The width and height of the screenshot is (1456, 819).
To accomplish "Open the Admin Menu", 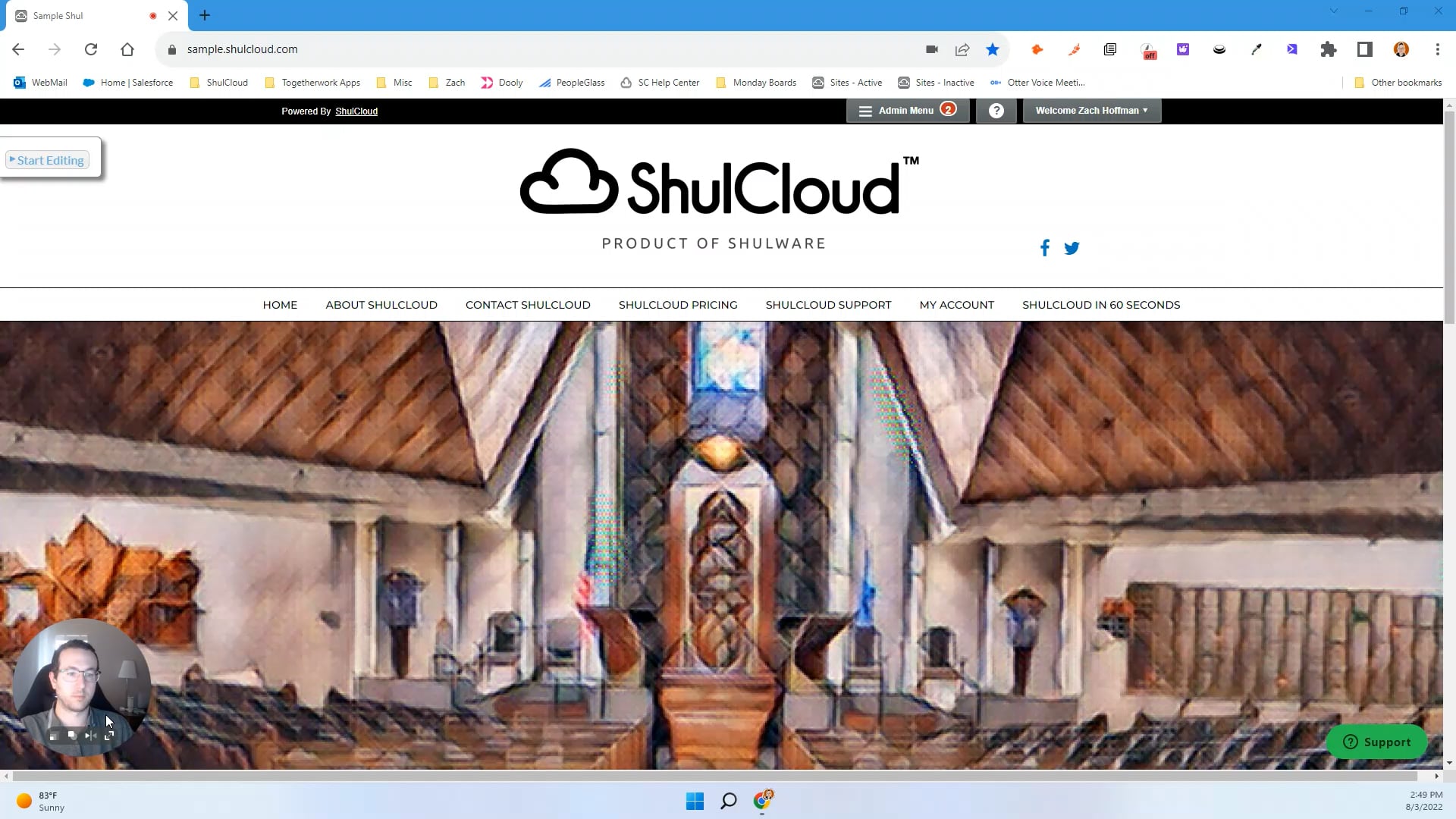I will pyautogui.click(x=907, y=111).
